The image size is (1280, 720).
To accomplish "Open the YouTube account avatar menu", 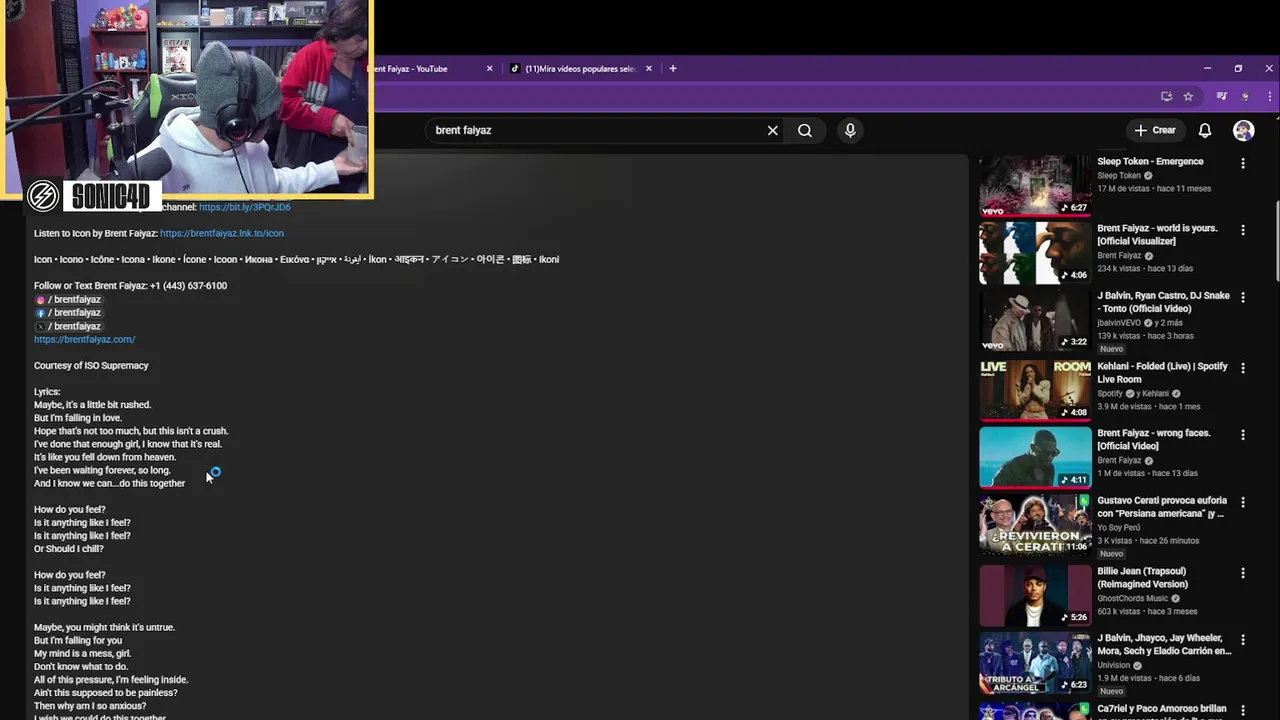I will [x=1243, y=130].
